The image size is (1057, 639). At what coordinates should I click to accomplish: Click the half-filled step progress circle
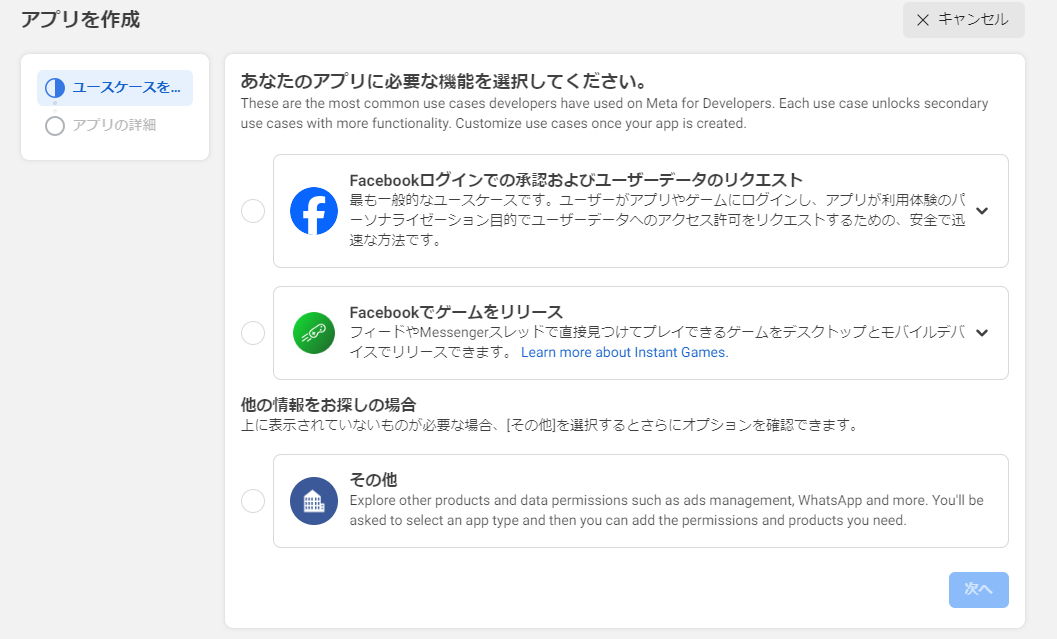click(x=55, y=88)
